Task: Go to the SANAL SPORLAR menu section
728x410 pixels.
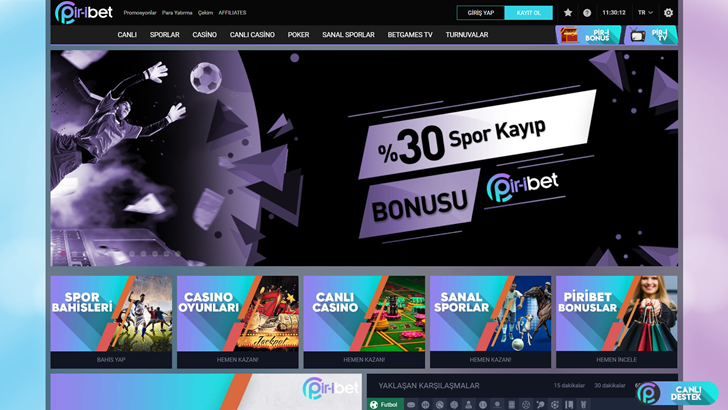Action: (x=348, y=35)
